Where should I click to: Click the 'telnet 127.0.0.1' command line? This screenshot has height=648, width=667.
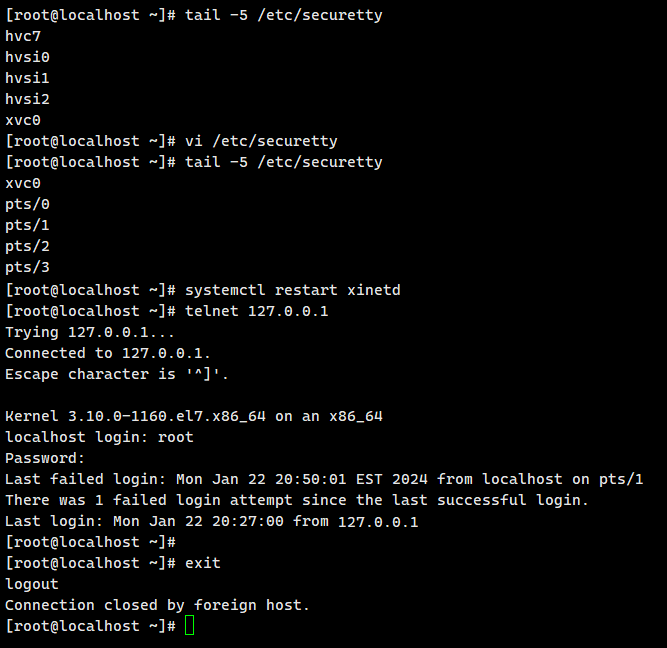pyautogui.click(x=257, y=311)
